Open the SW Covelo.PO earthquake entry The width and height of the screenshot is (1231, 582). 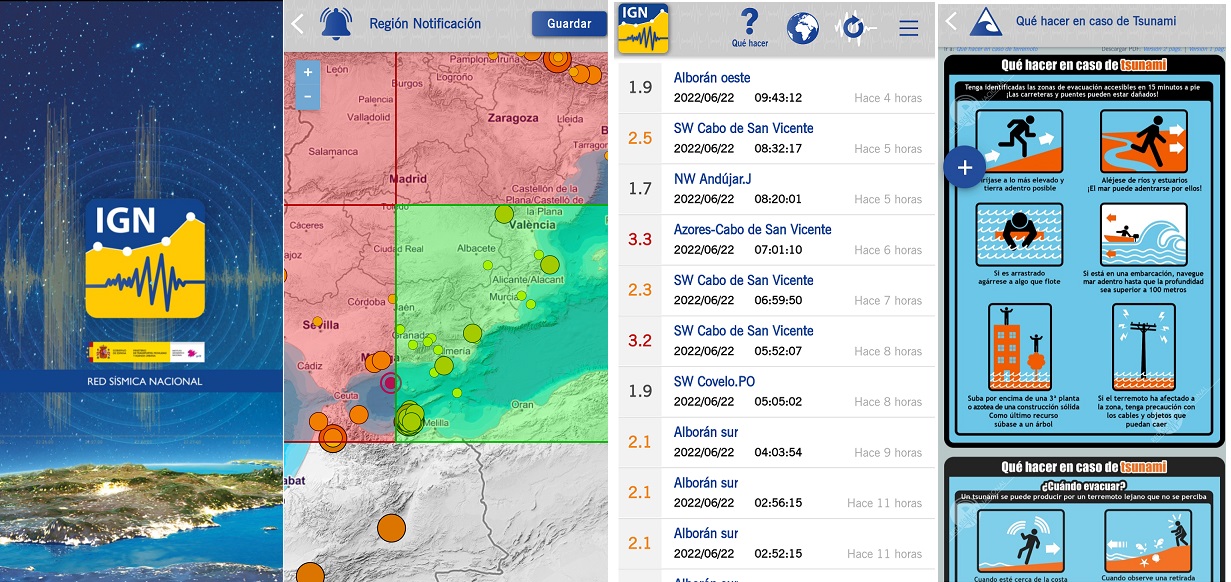[777, 392]
